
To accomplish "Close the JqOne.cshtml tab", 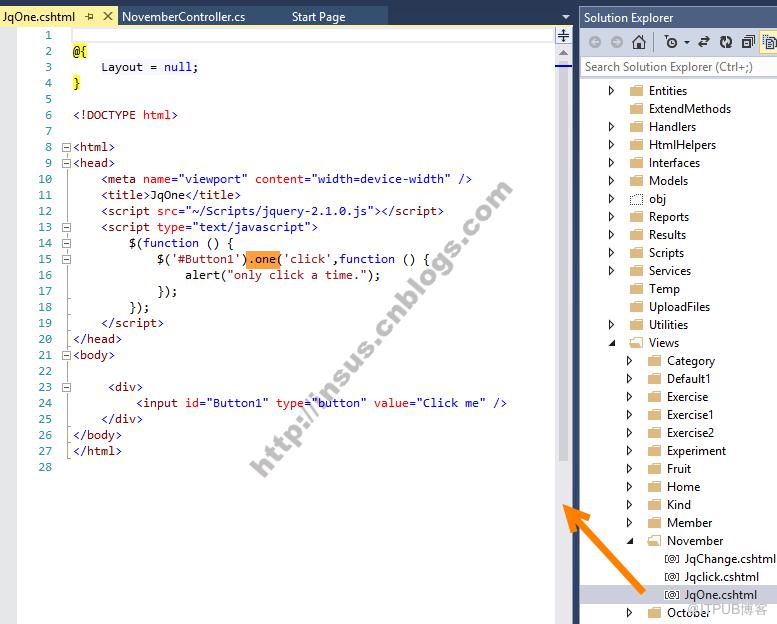I will [108, 16].
